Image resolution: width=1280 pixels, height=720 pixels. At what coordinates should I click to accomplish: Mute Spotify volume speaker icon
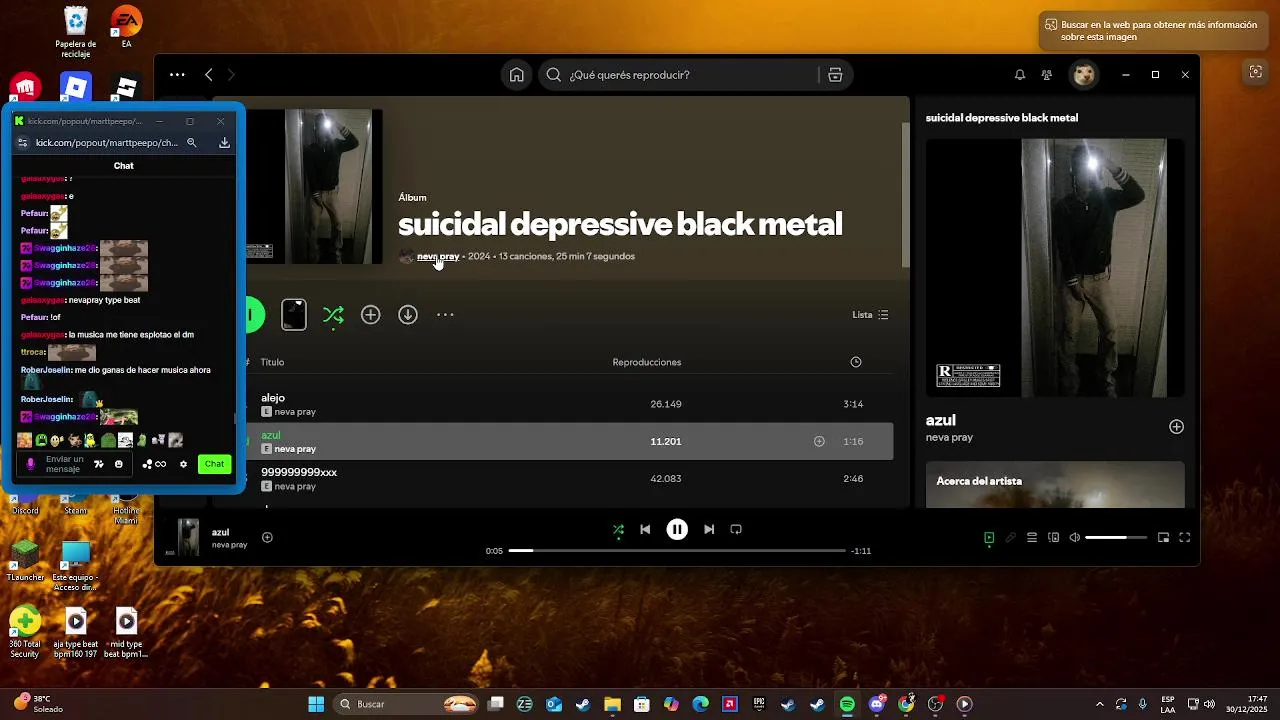(x=1075, y=538)
